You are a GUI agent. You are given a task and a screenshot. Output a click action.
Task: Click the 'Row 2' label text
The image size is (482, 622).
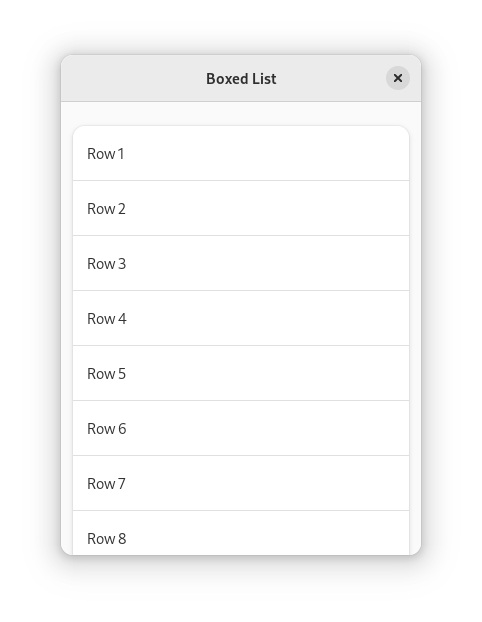click(106, 209)
